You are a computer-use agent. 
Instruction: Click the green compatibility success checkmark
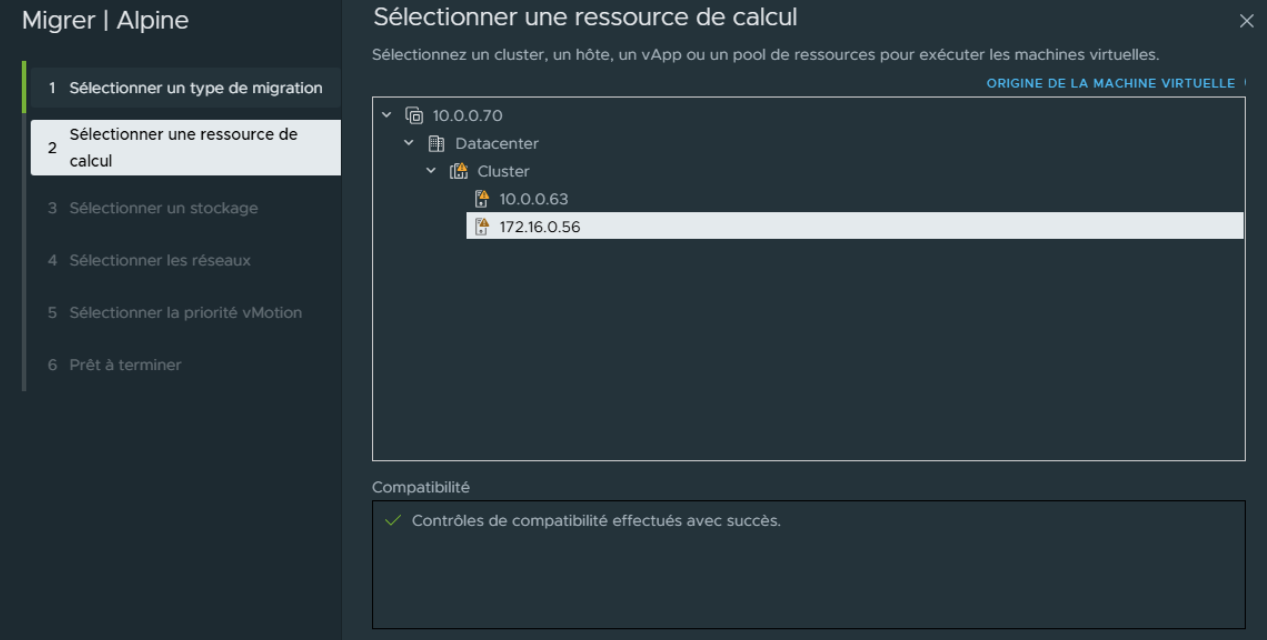coord(393,521)
